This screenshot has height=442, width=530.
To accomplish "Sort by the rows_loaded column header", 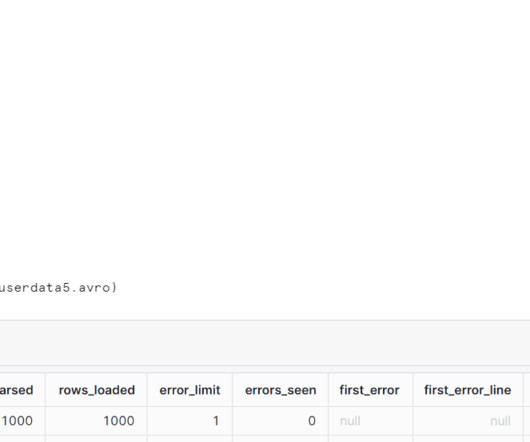I will (x=97, y=390).
